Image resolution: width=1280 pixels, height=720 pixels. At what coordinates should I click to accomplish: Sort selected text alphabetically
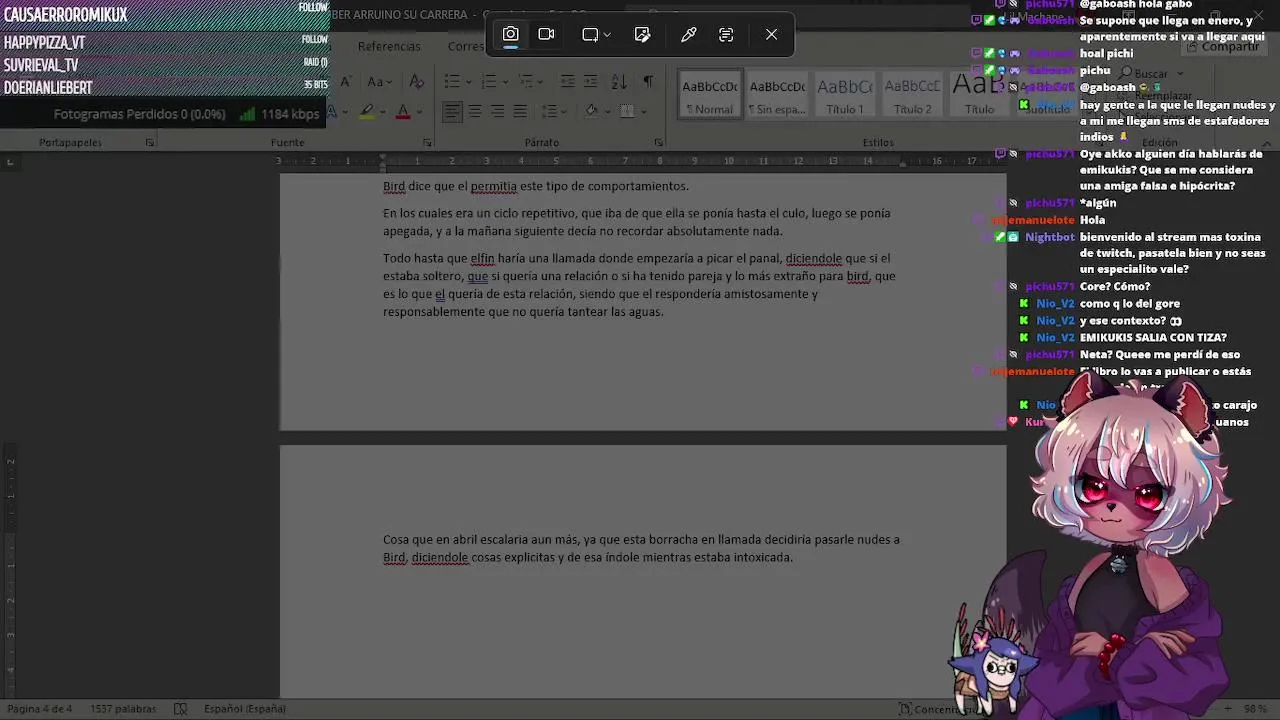point(619,82)
